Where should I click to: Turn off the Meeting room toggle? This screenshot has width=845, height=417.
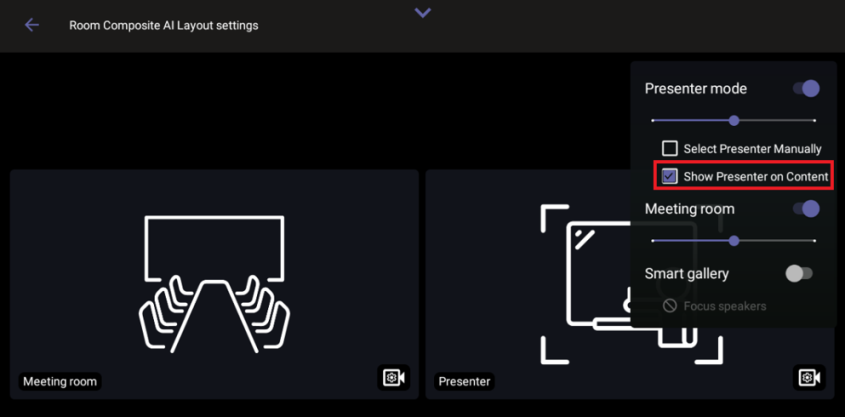806,209
